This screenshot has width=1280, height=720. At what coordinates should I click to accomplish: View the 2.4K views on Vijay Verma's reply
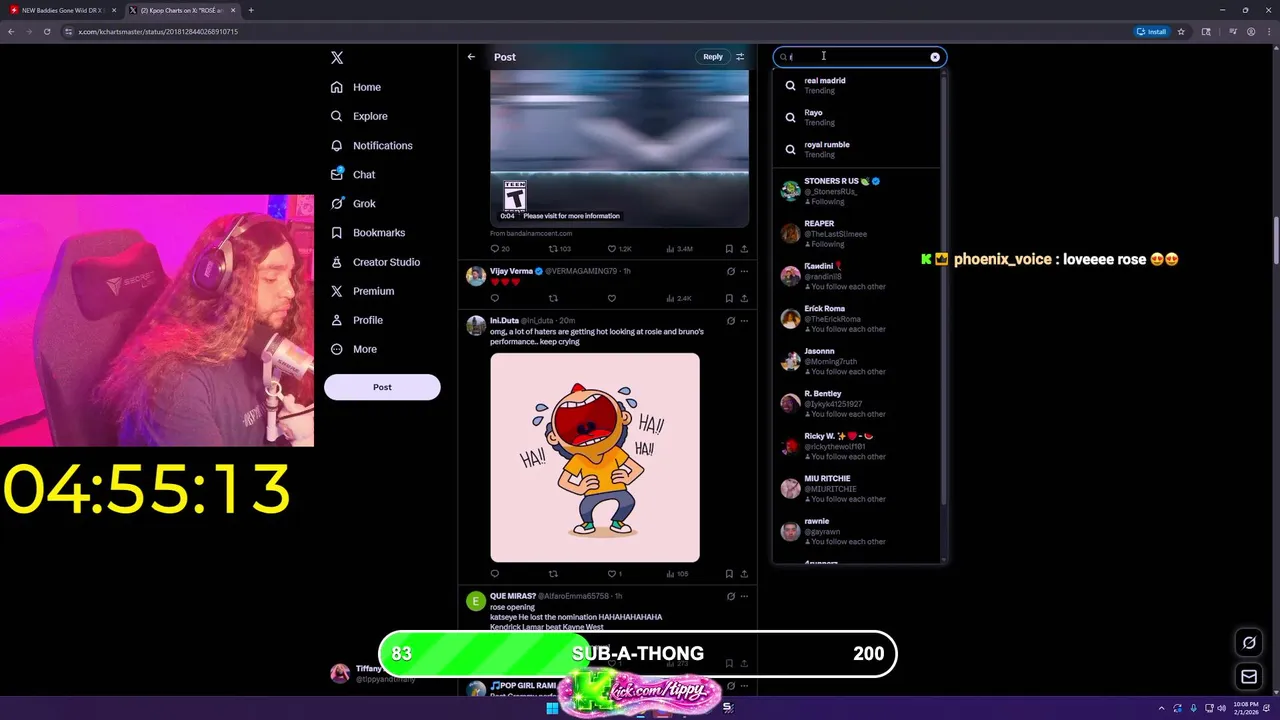pos(679,298)
